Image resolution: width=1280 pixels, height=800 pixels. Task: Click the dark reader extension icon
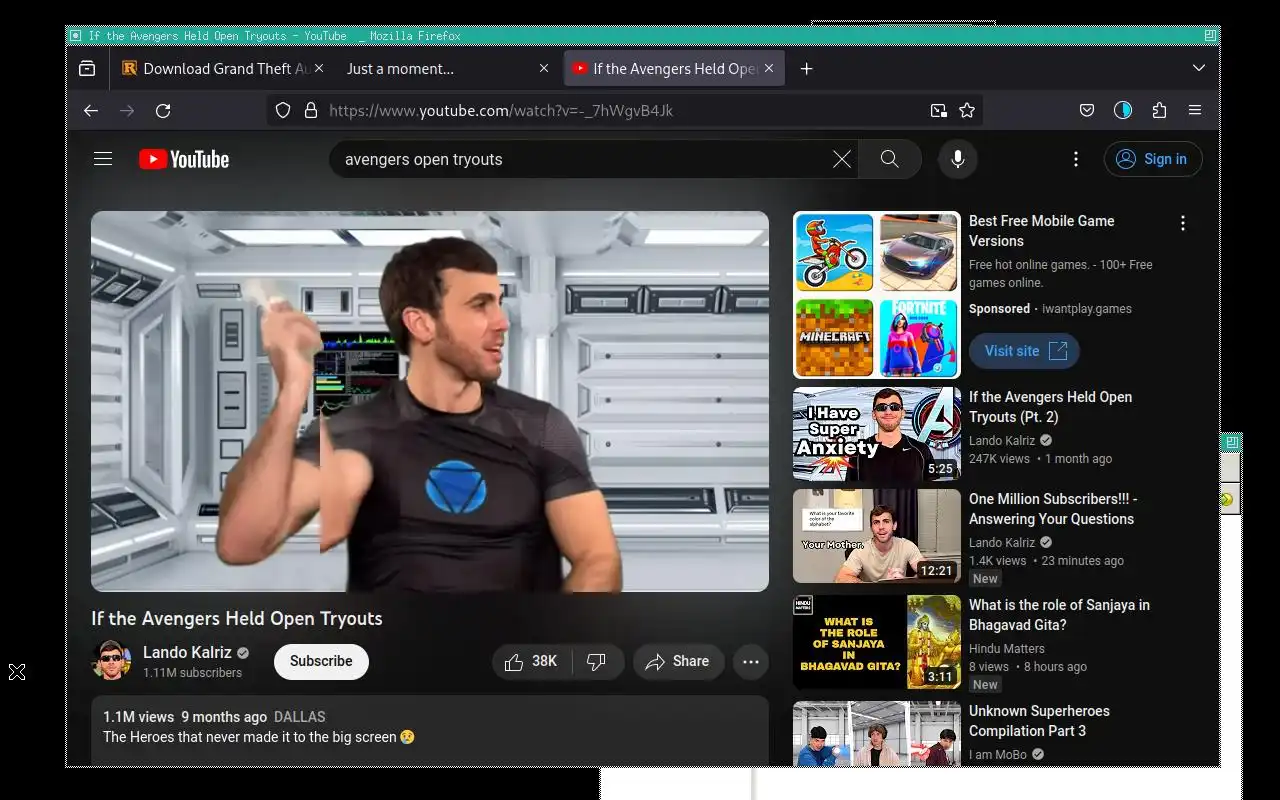click(x=1123, y=111)
